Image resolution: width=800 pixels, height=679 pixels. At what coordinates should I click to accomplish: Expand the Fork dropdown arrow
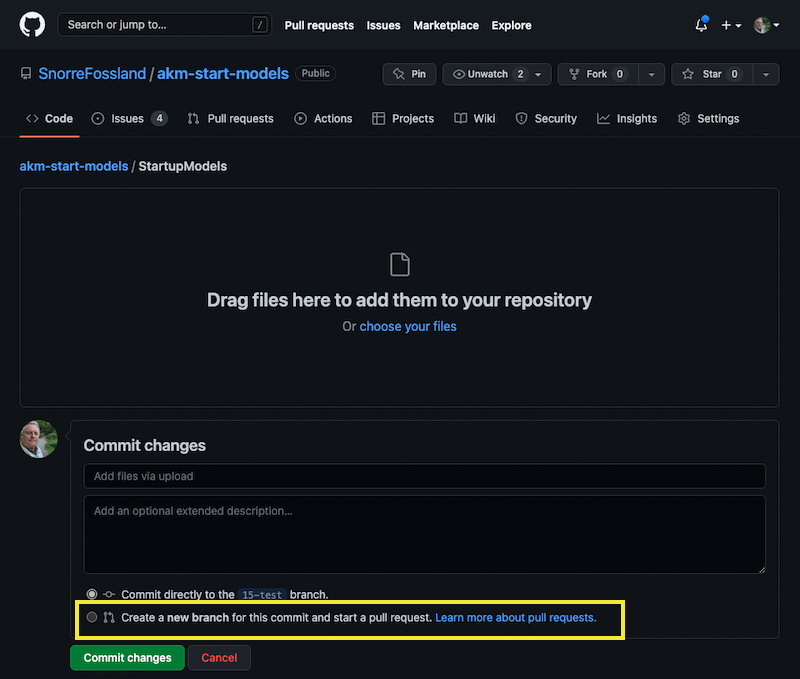(x=652, y=74)
